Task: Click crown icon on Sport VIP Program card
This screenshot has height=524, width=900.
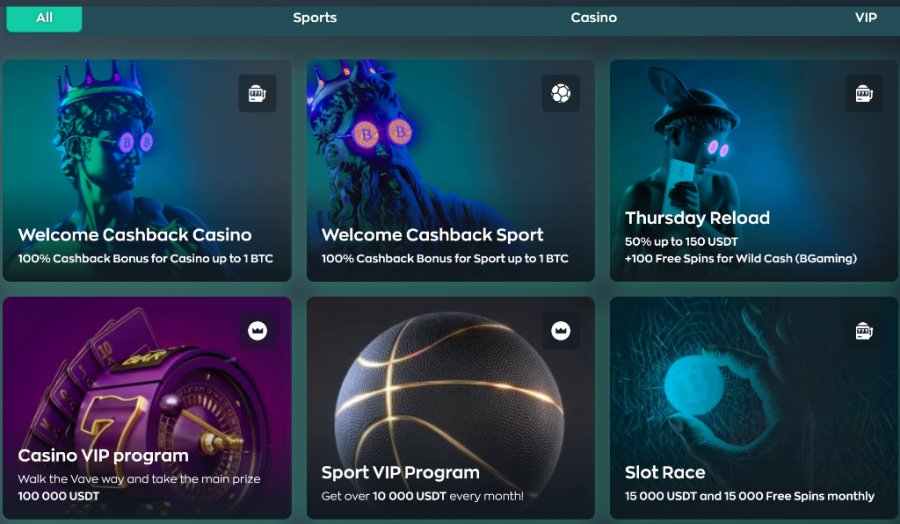Action: 561,331
